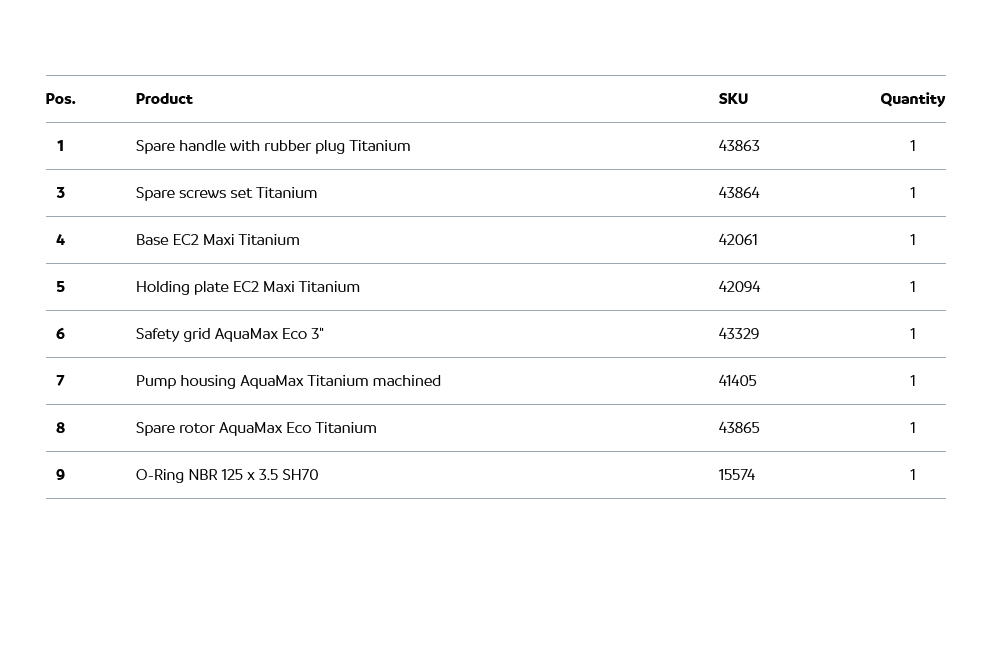Viewport: 985px width, 645px height.
Task: Select Safety grid AquaMax Eco 3" entry
Action: (x=229, y=334)
